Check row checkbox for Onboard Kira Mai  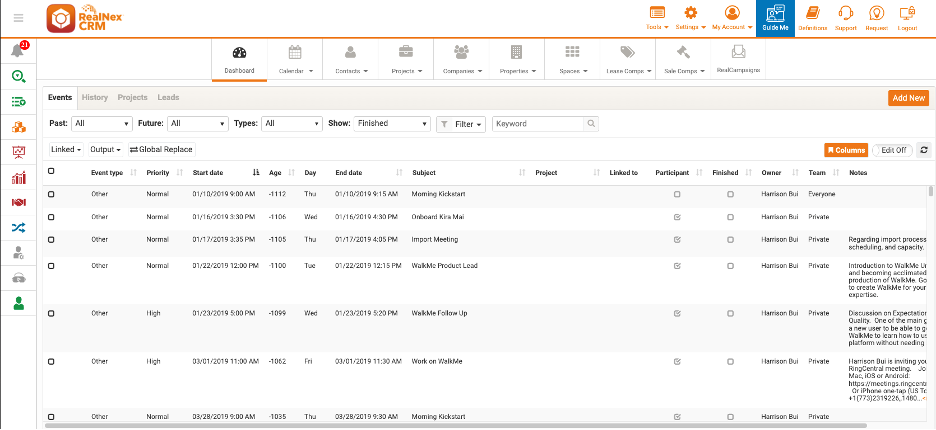point(51,217)
